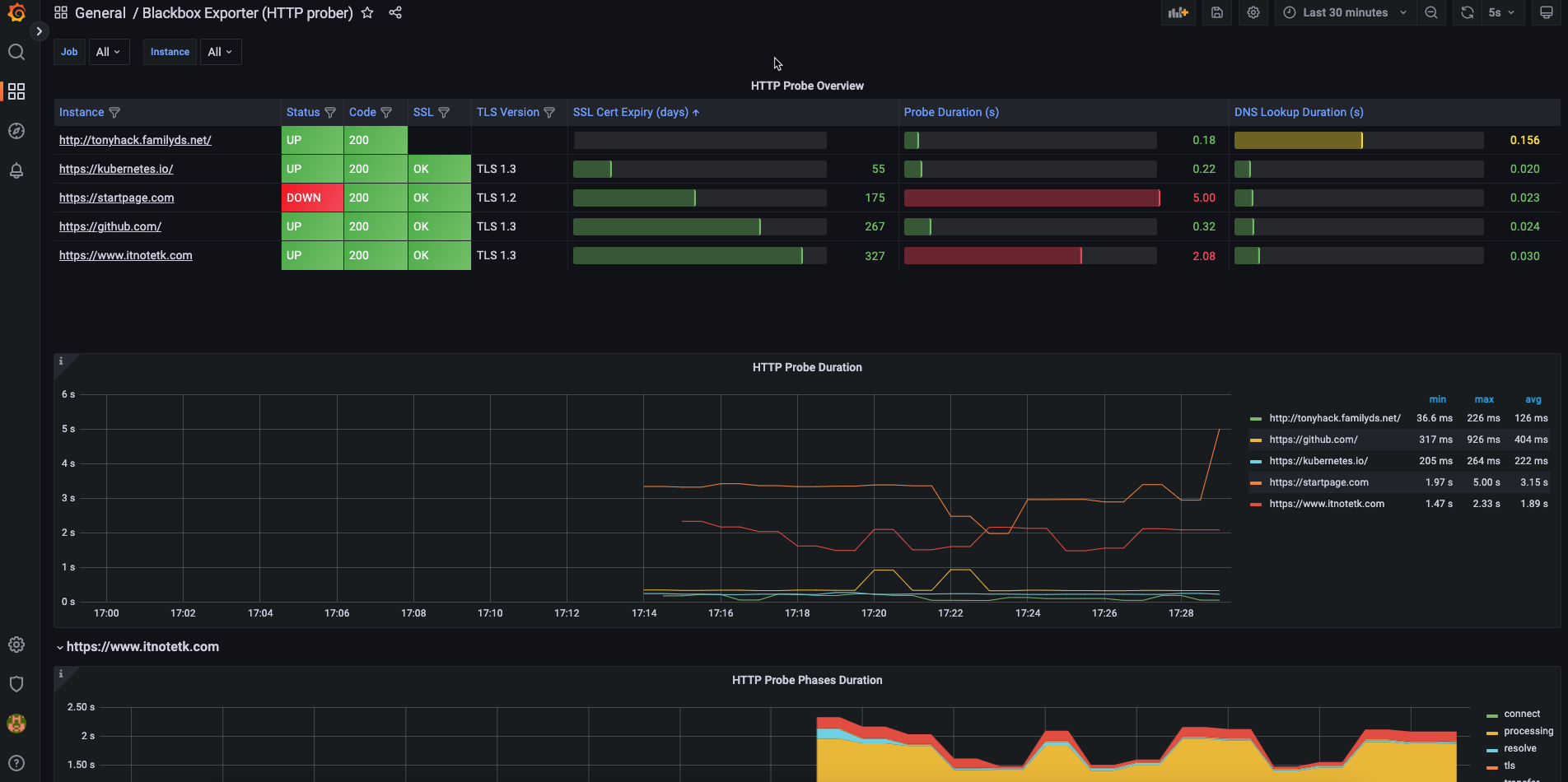Toggle the processing series in phases legend
Screen dimensions: 1568x782
point(1528,731)
